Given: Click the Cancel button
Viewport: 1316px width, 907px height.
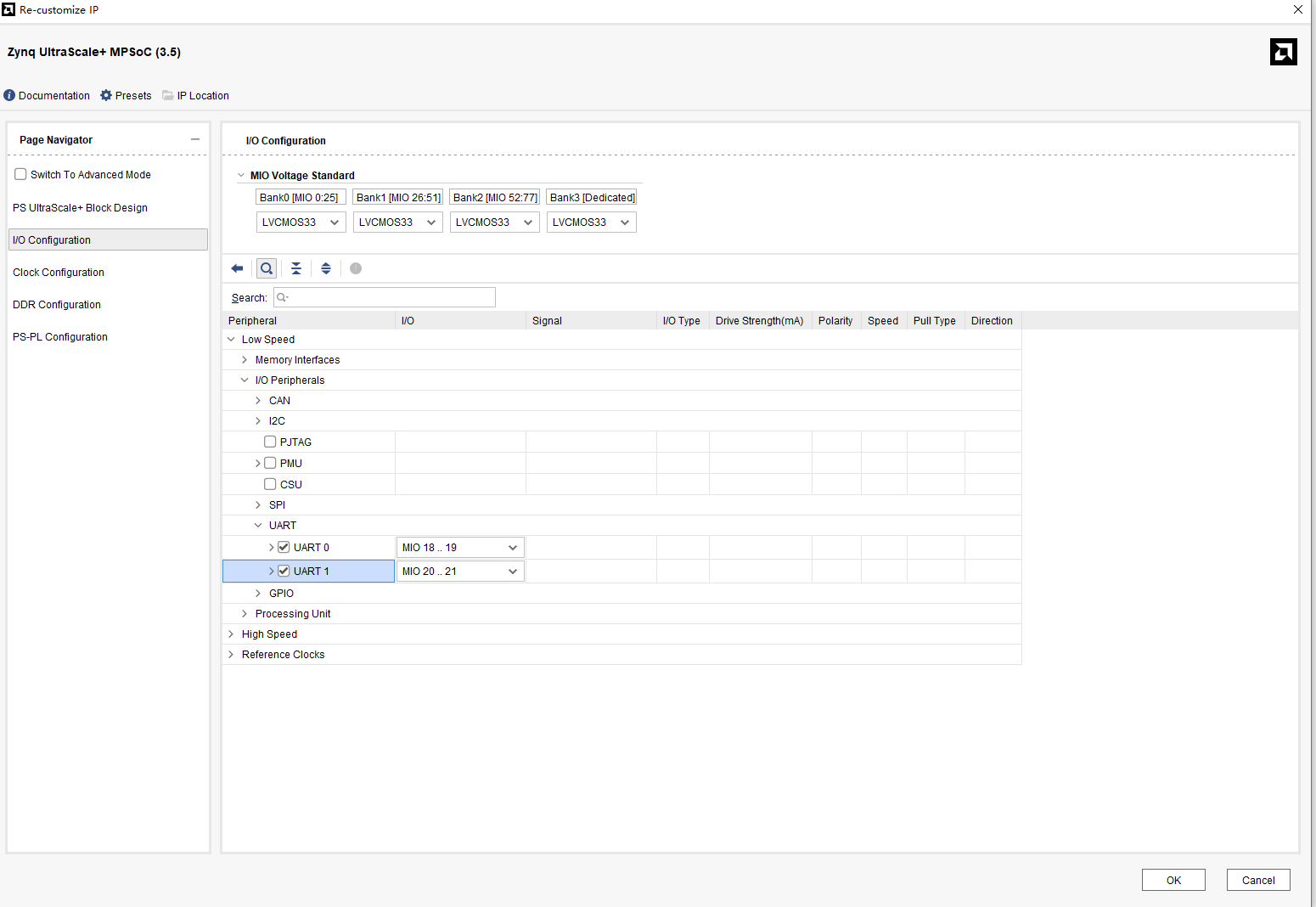Looking at the screenshot, I should pyautogui.click(x=1258, y=880).
